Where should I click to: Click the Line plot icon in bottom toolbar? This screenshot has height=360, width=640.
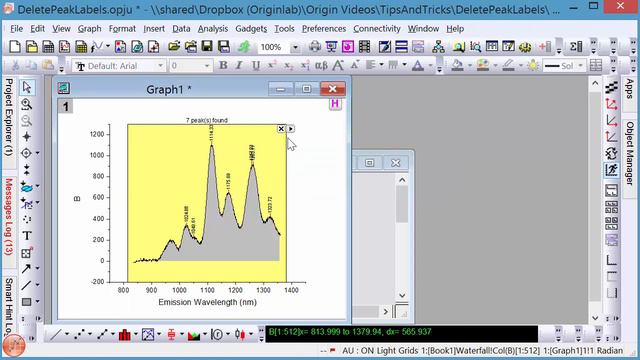(56, 335)
